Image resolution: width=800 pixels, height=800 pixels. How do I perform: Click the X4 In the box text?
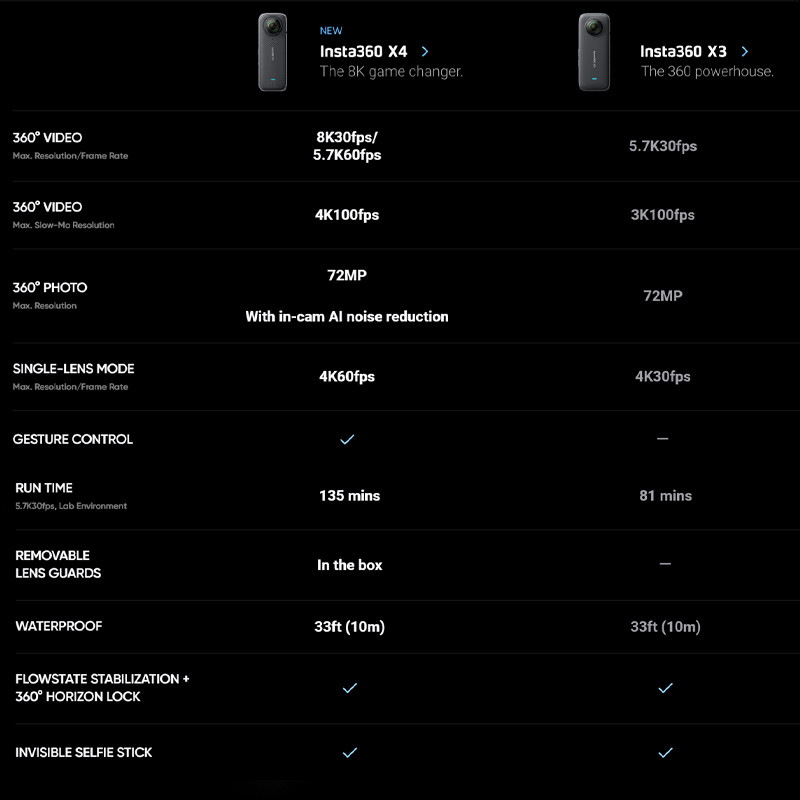coord(349,565)
